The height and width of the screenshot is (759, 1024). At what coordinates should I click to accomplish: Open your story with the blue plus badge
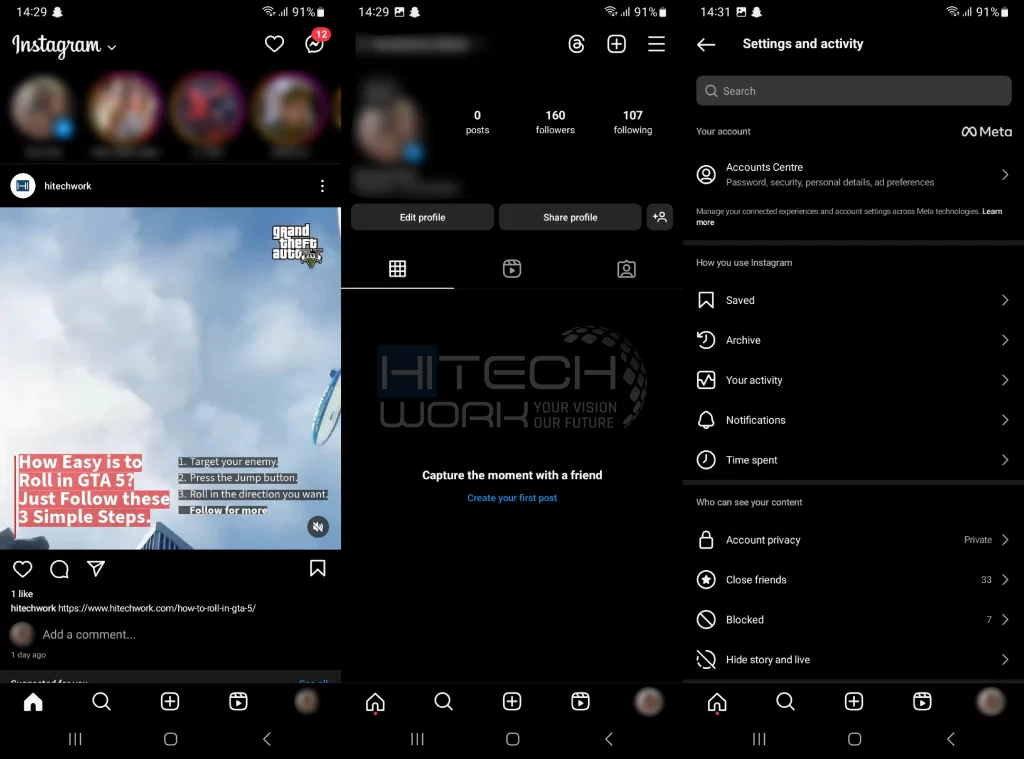click(x=41, y=108)
